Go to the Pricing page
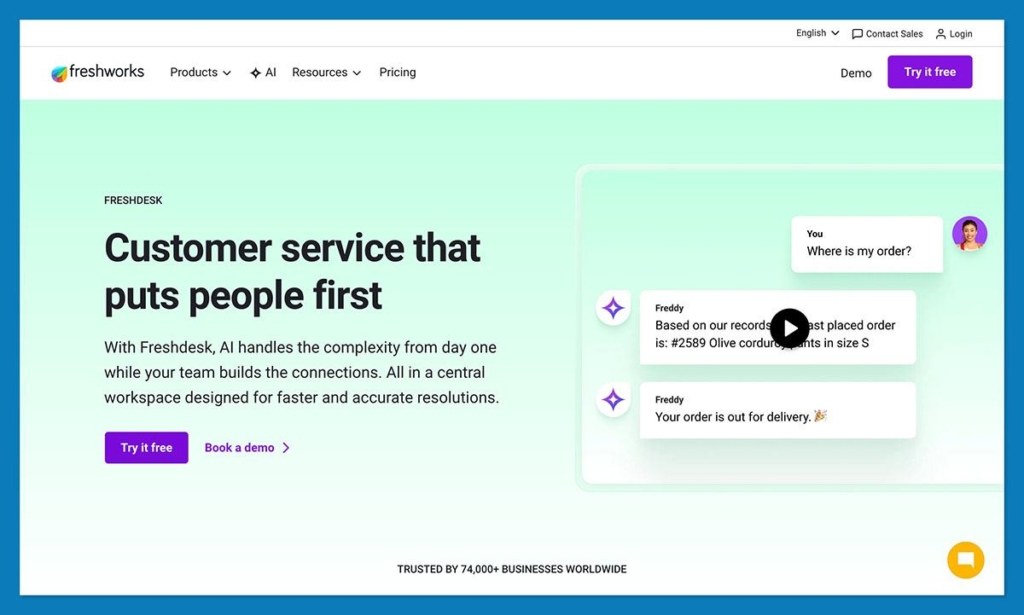 [397, 72]
